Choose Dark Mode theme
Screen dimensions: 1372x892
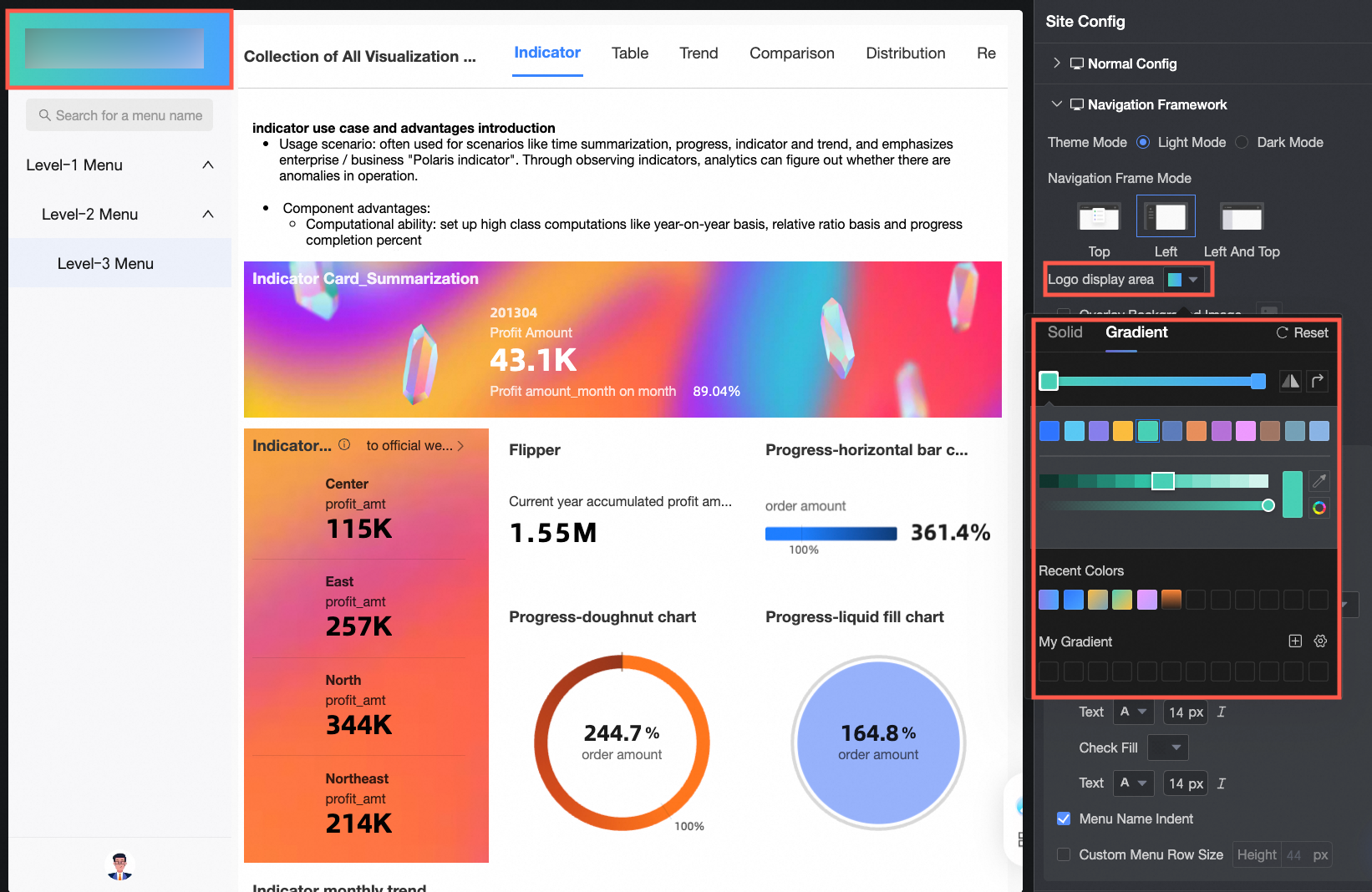(1242, 142)
